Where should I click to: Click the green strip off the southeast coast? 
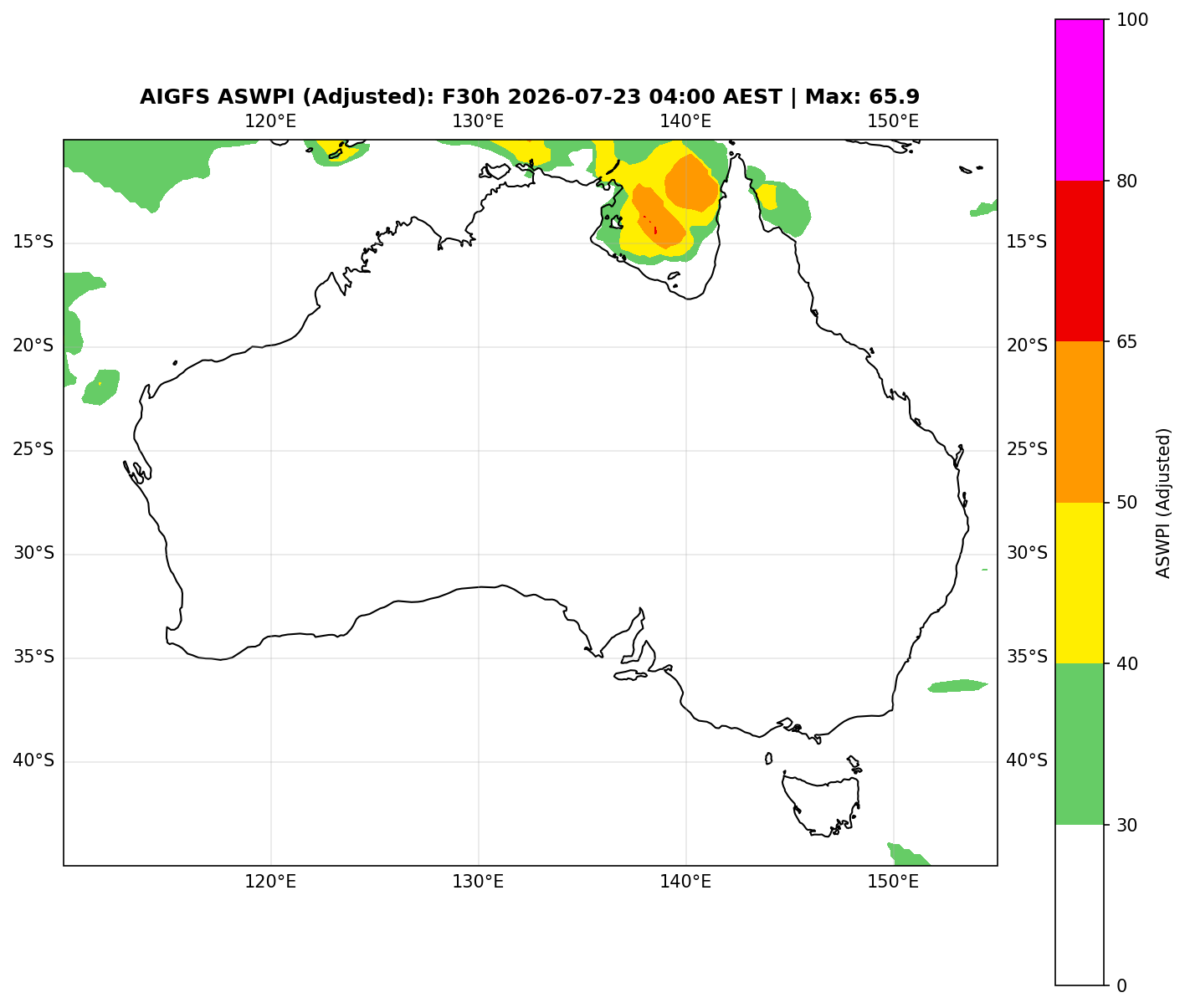[x=957, y=686]
